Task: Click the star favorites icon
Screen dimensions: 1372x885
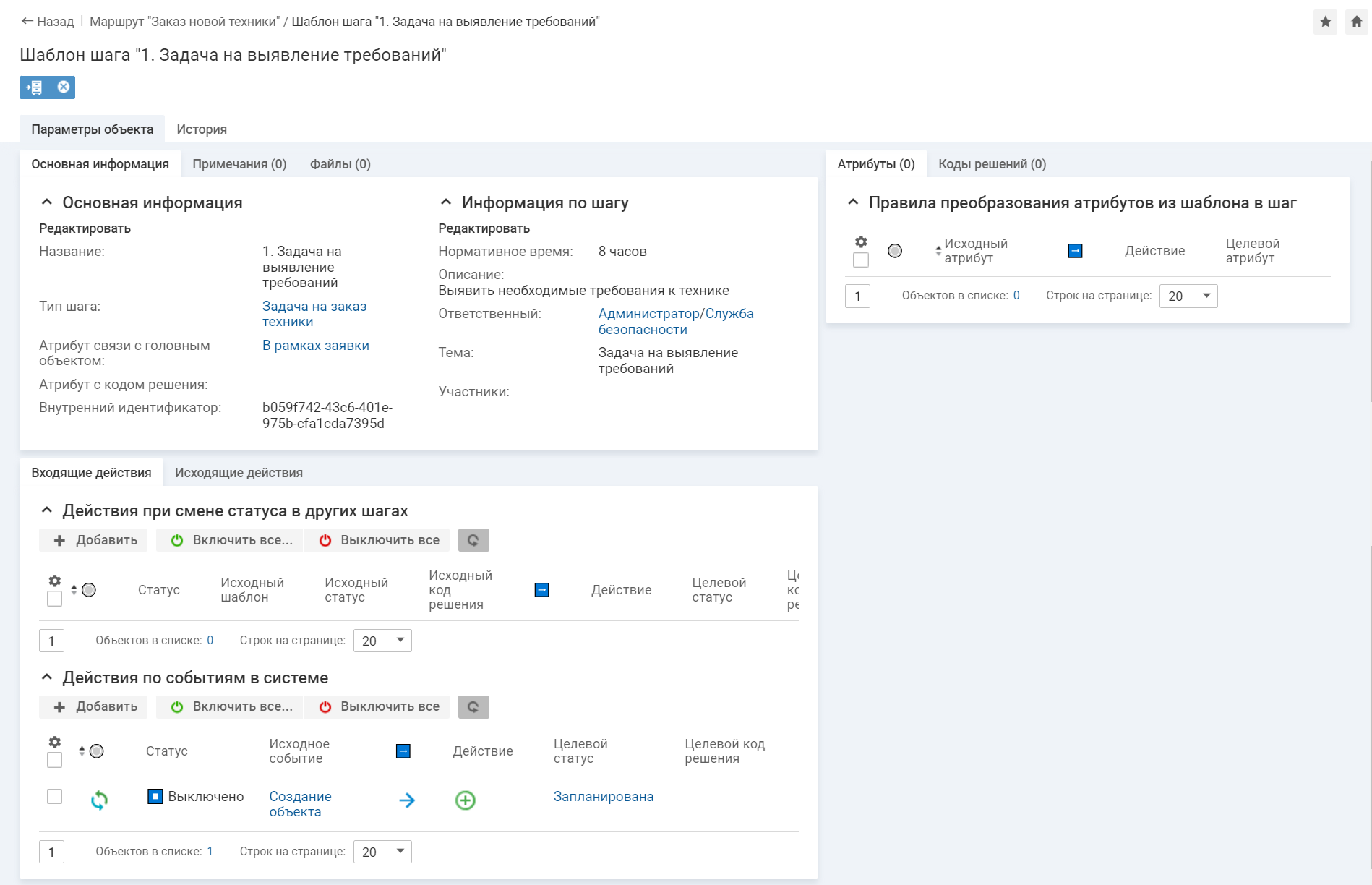Action: [x=1325, y=22]
